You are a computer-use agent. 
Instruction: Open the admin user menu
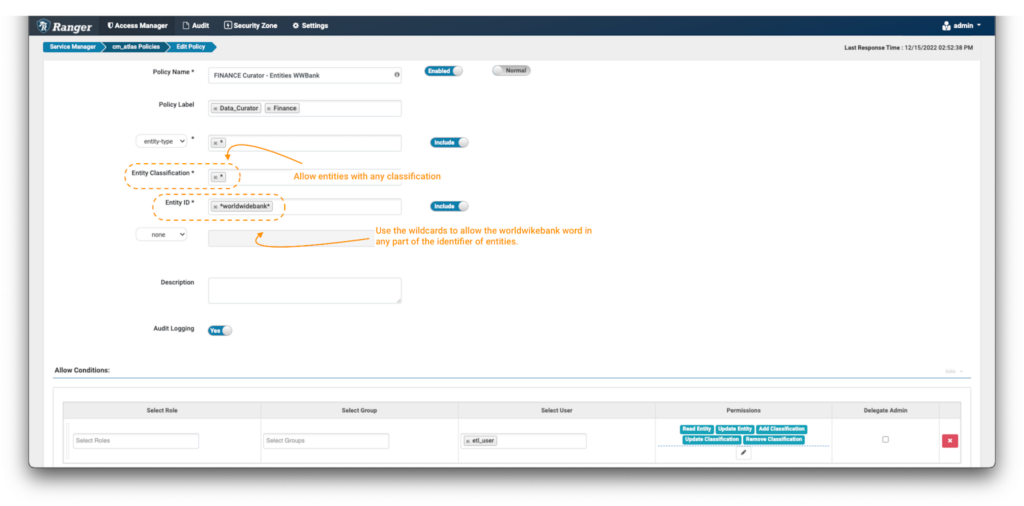(962, 25)
